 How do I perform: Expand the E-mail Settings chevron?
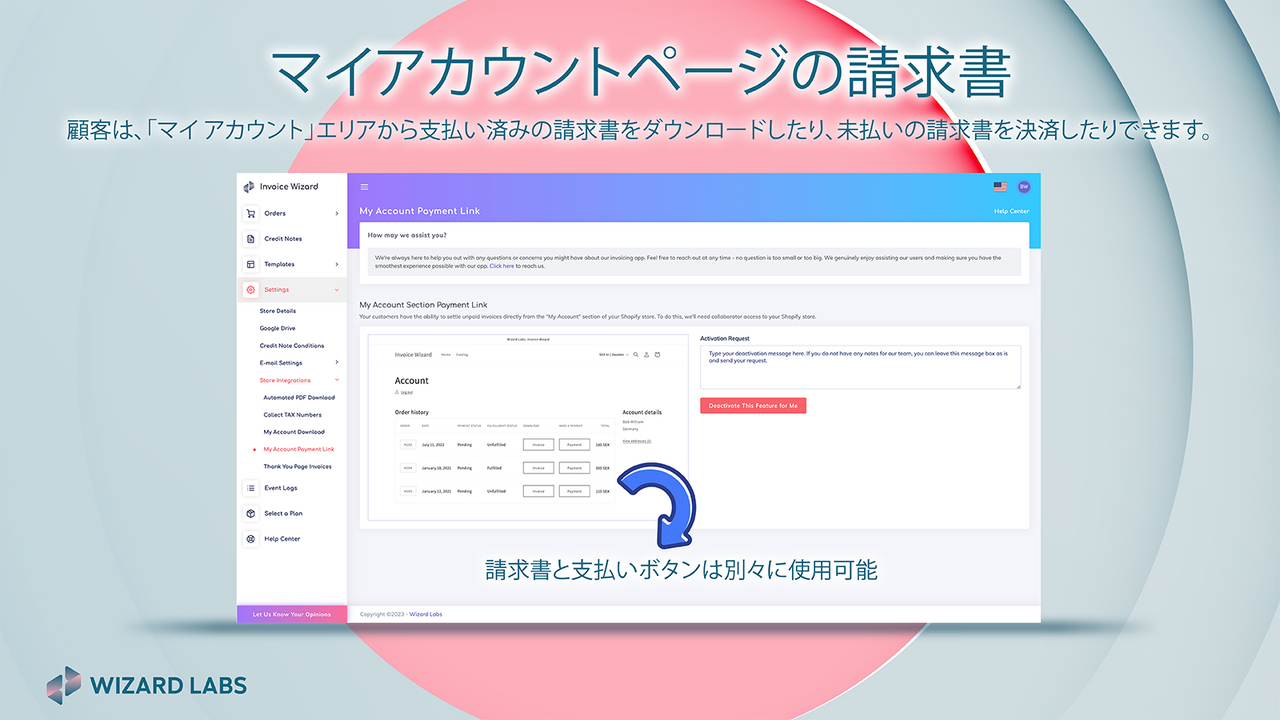point(337,363)
